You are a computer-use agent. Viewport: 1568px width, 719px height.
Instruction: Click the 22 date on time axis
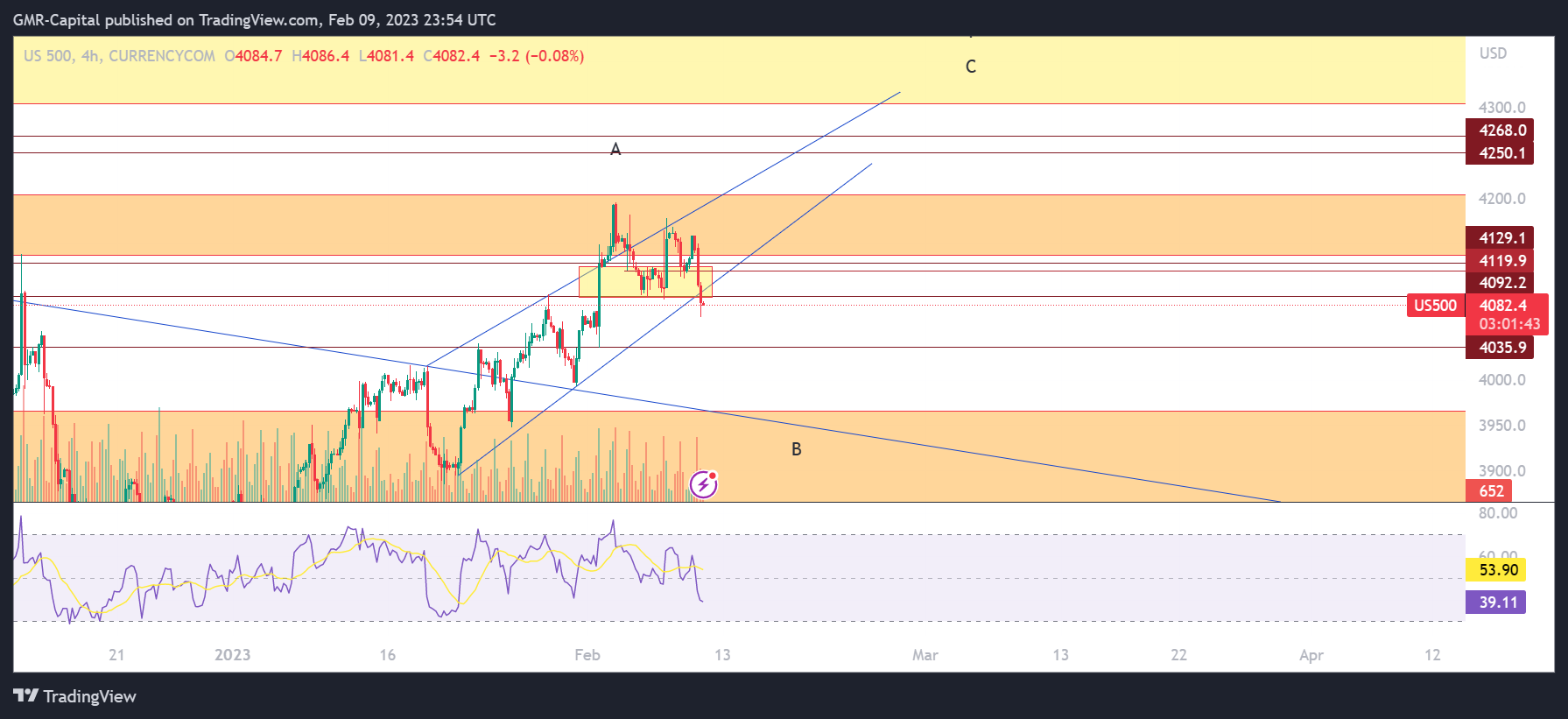point(1179,655)
